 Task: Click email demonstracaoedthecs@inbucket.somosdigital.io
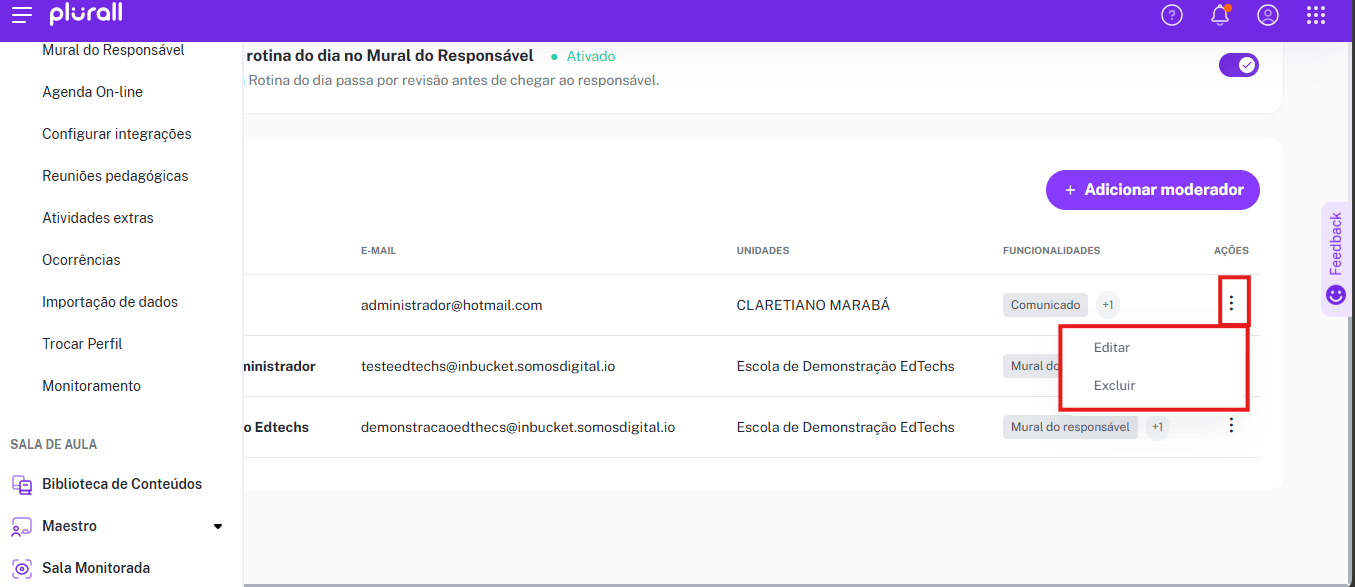(518, 427)
